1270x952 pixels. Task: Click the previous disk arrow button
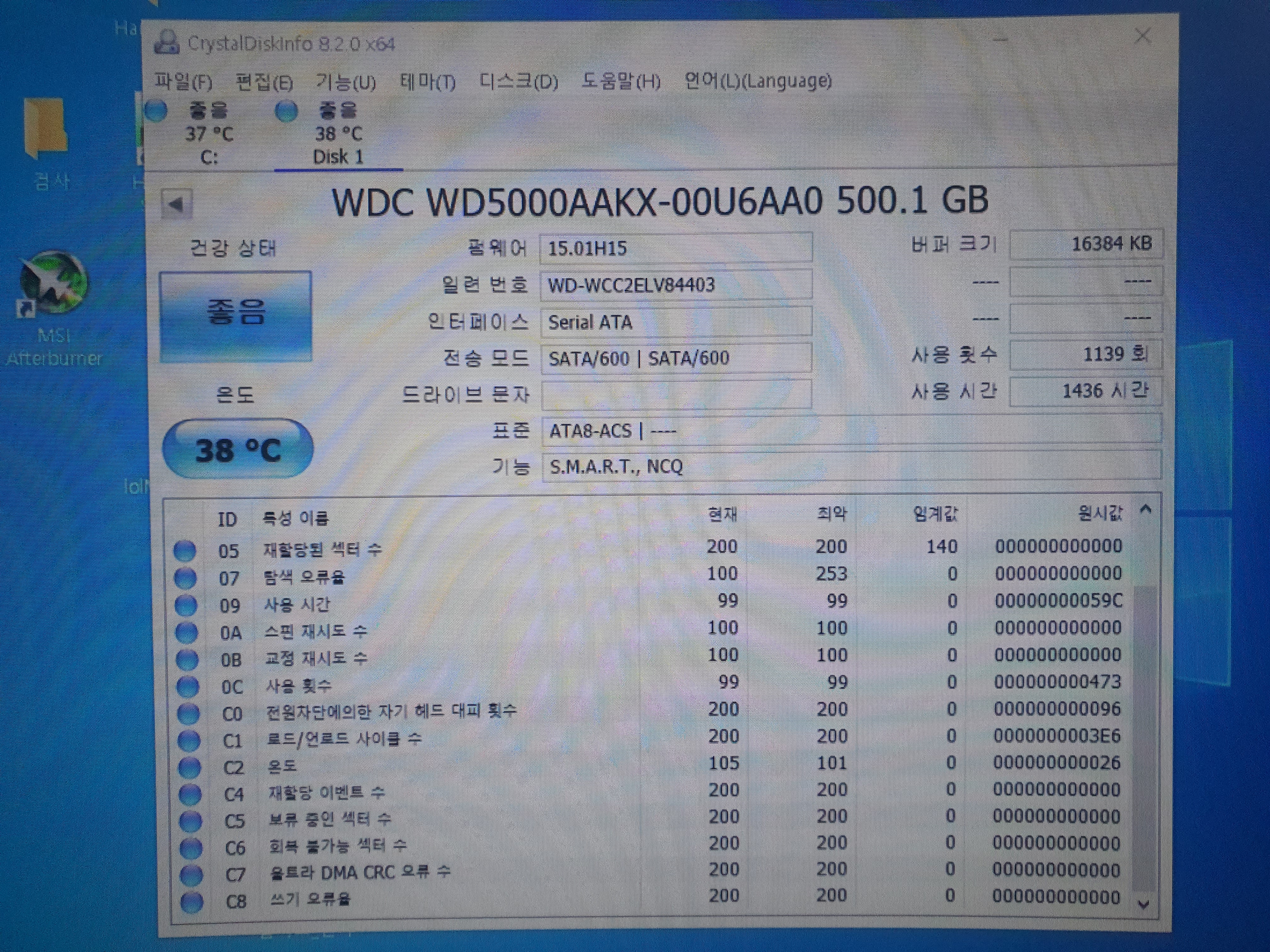tap(176, 204)
